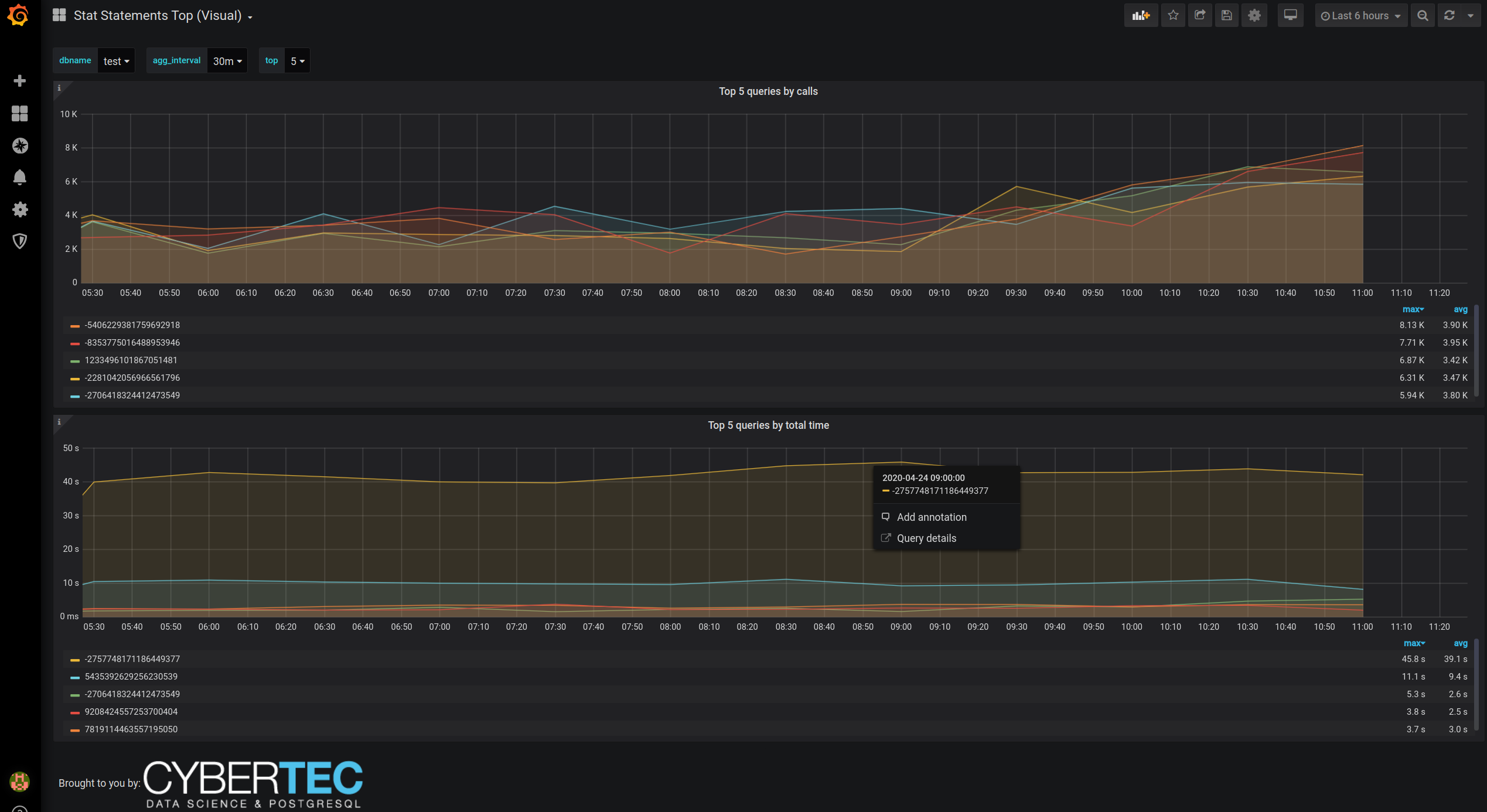
Task: Choose Query details in popup menu
Action: pos(926,538)
